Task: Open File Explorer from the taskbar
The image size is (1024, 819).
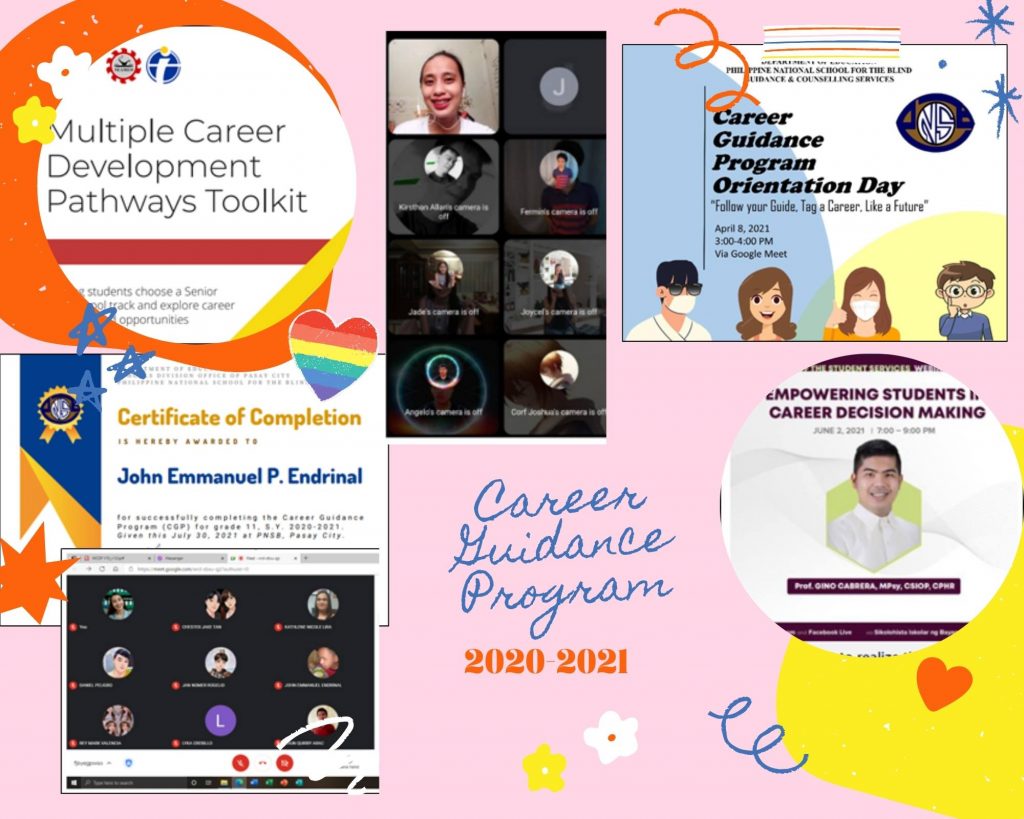Action: click(224, 782)
